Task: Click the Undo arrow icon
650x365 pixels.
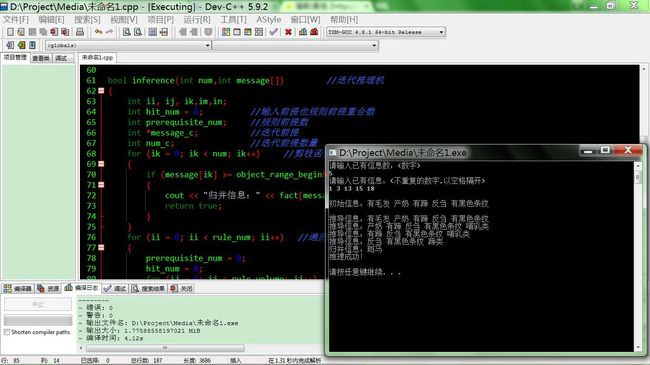Action: 98,32
